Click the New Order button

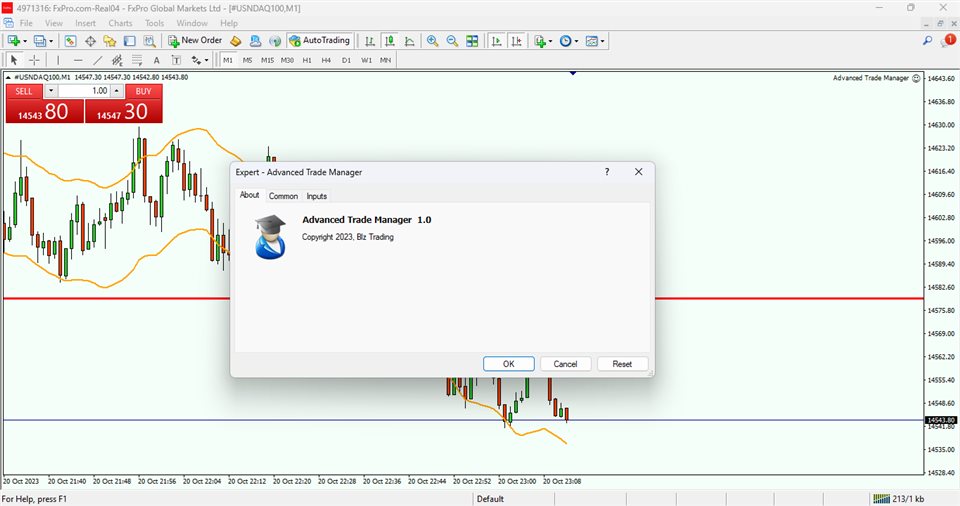(195, 40)
